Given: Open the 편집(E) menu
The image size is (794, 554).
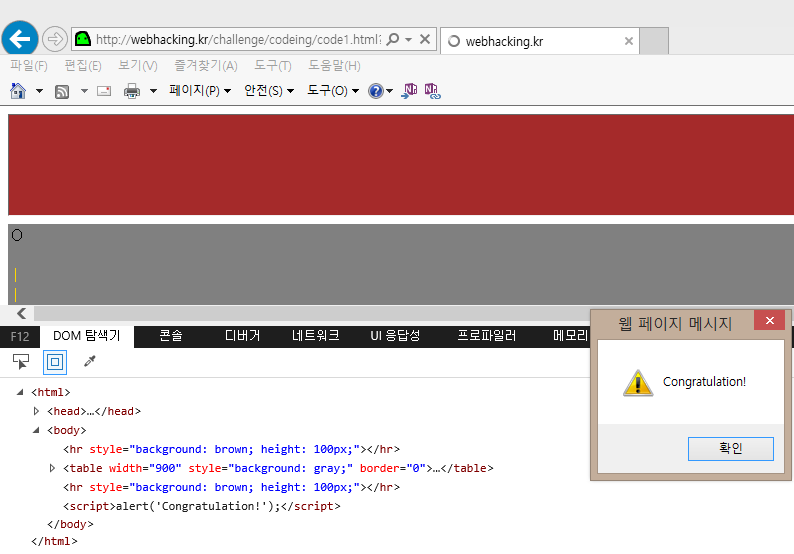Looking at the screenshot, I should (x=83, y=65).
